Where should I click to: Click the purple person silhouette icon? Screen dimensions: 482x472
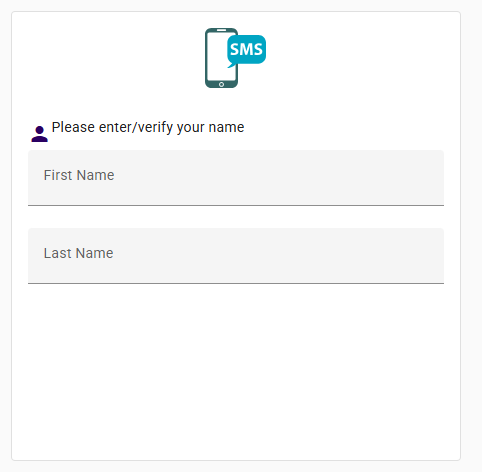pyautogui.click(x=39, y=134)
